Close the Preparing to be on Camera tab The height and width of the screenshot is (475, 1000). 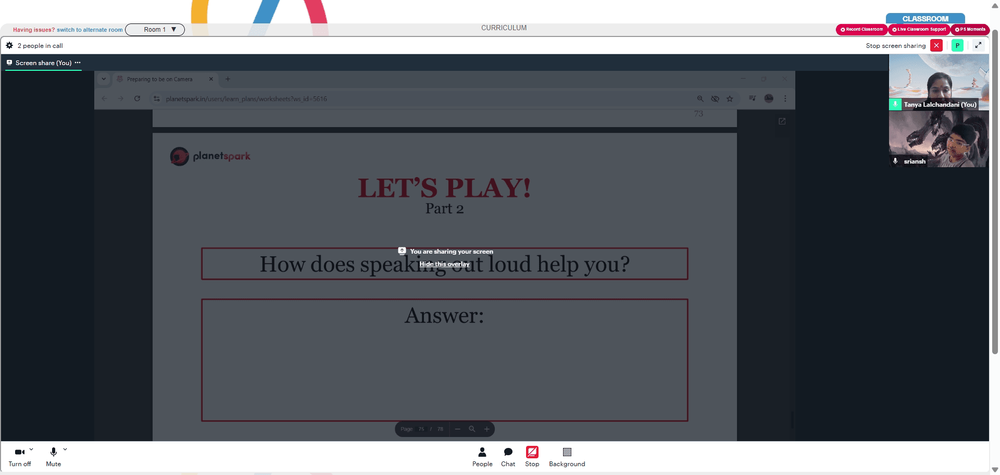[x=211, y=79]
